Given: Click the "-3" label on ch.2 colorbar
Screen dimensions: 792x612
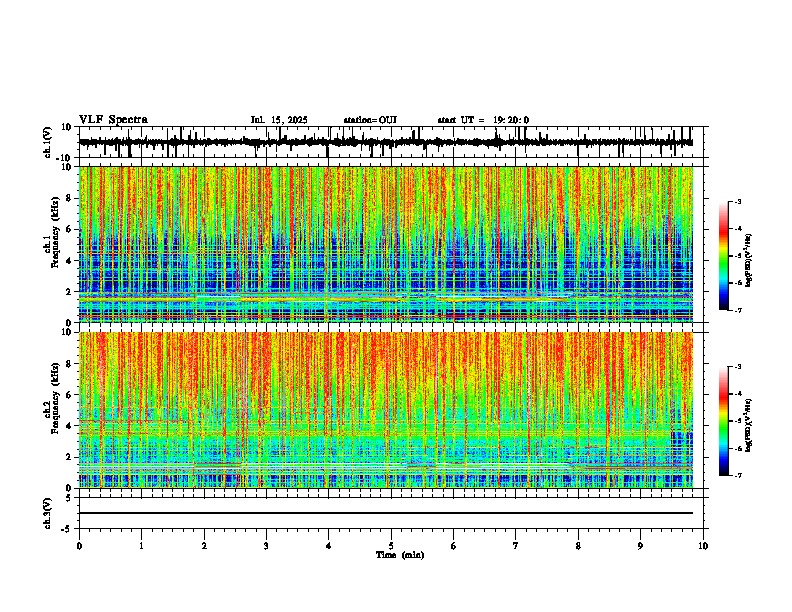Looking at the screenshot, I should click(737, 367).
